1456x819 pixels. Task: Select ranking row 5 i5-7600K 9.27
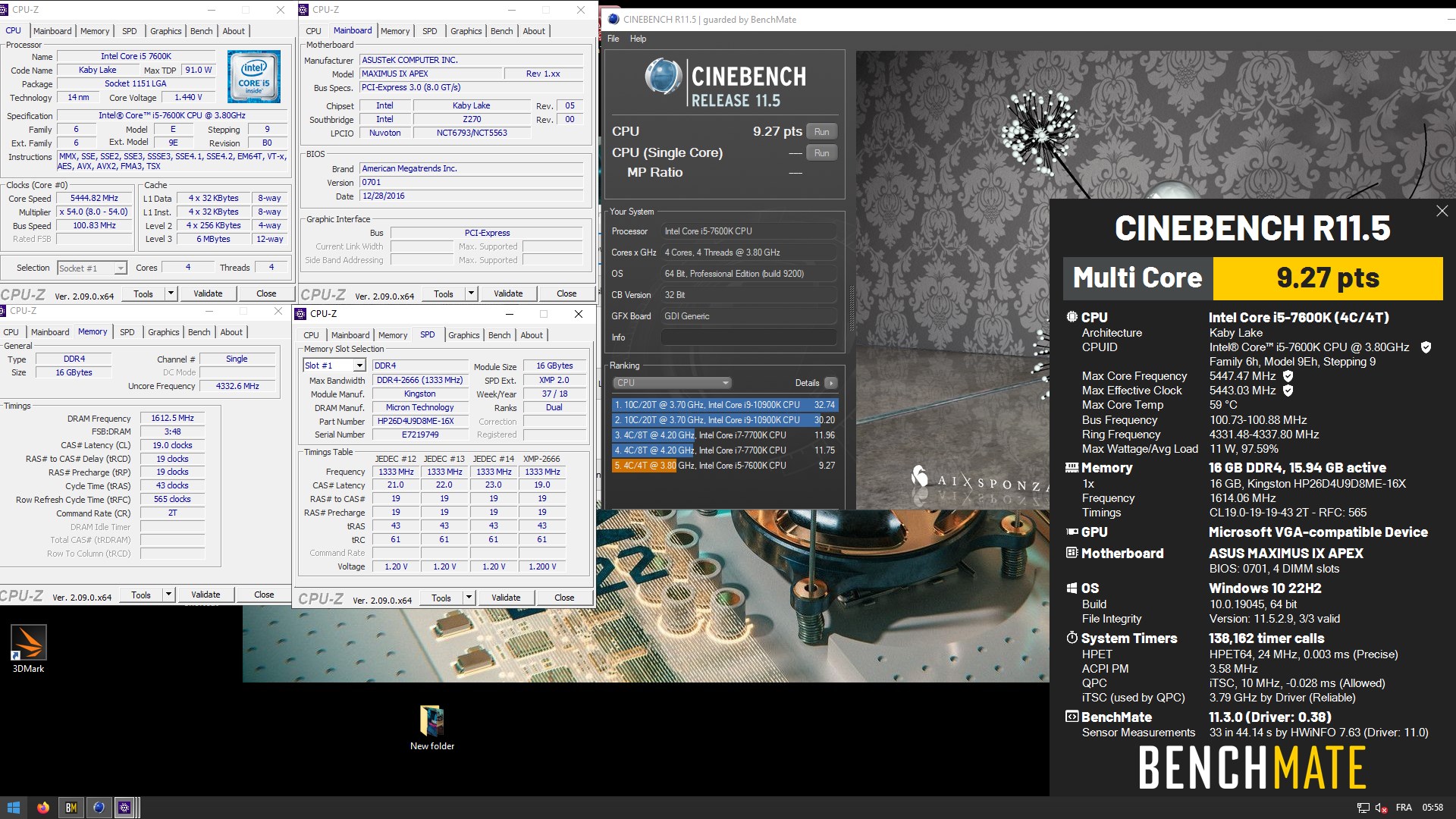pos(724,466)
